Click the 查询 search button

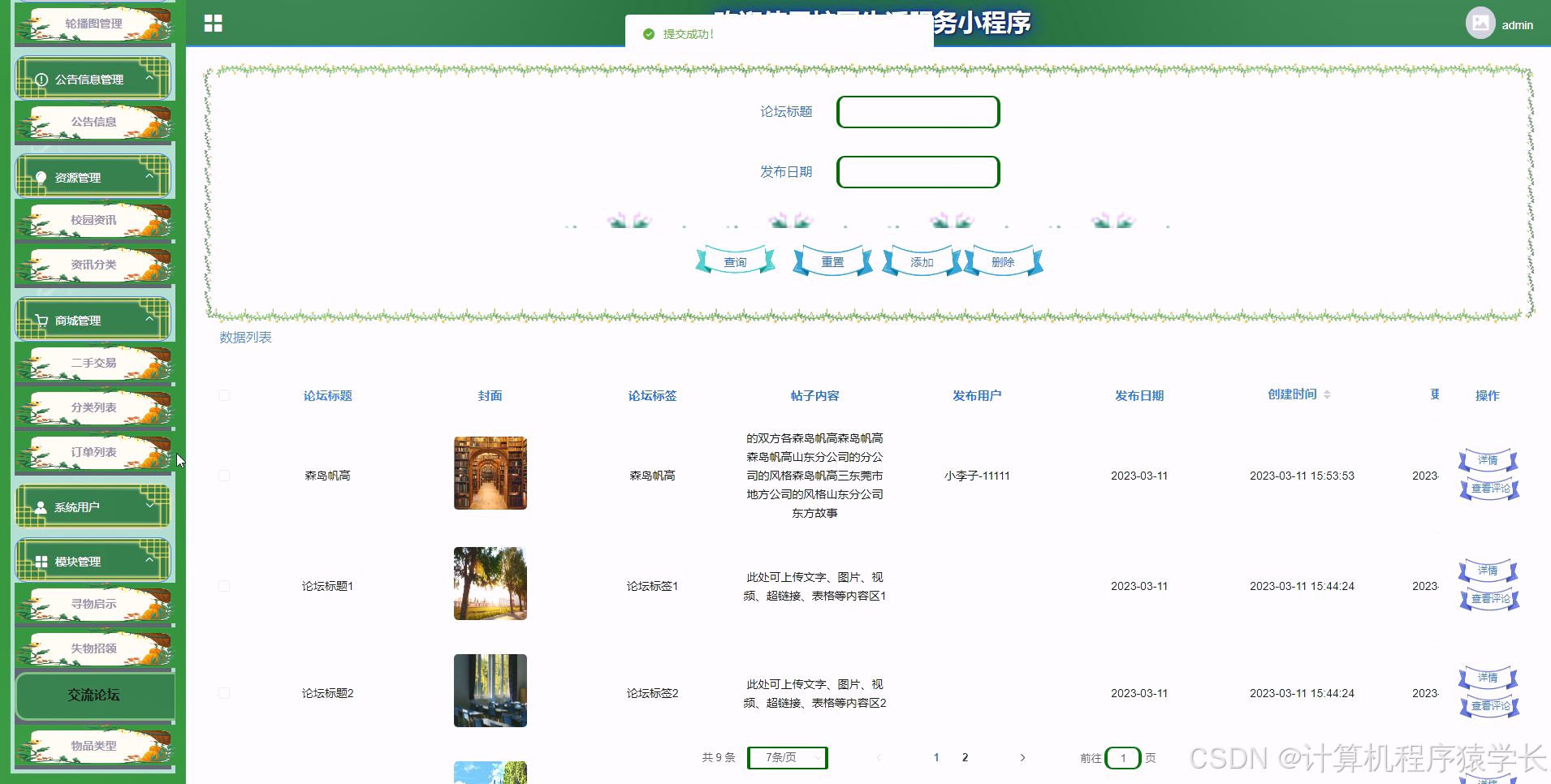click(x=735, y=261)
